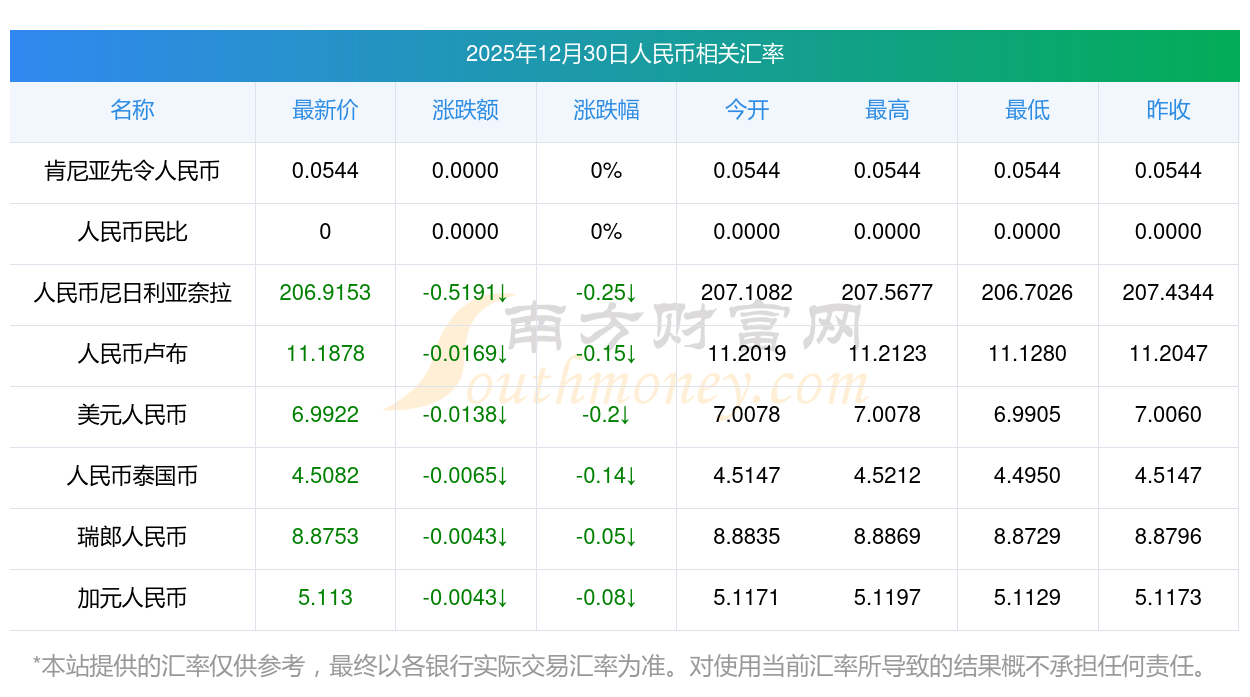Select the 肯尼亚先令人民币 row name
This screenshot has height=697, width=1250.
click(x=132, y=171)
